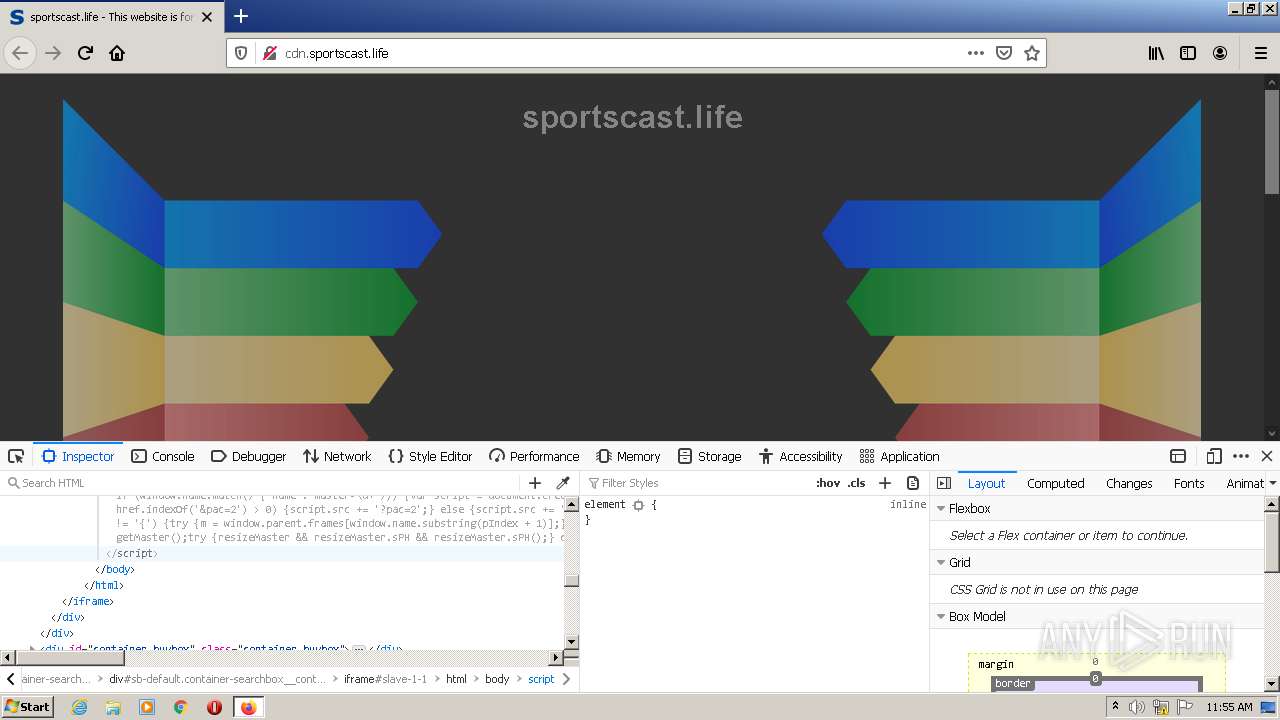Bookmark this page with star
1280x720 pixels.
[x=1032, y=53]
